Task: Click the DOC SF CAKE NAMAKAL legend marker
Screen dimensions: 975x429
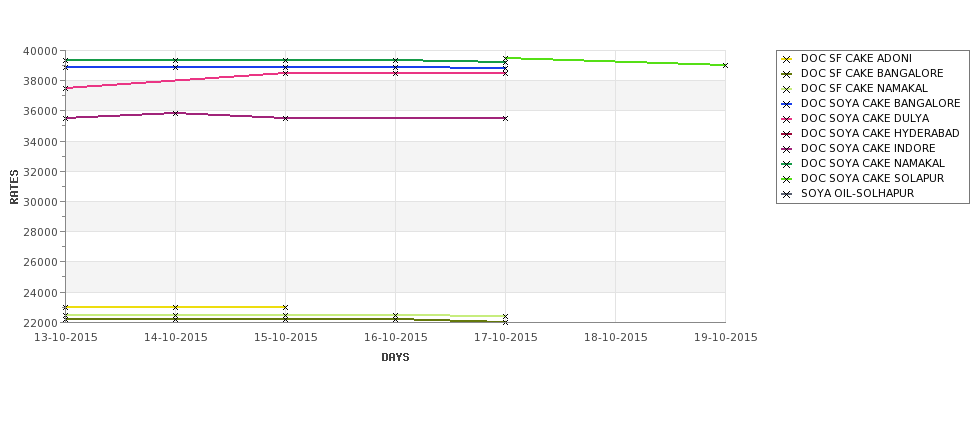Action: point(786,89)
